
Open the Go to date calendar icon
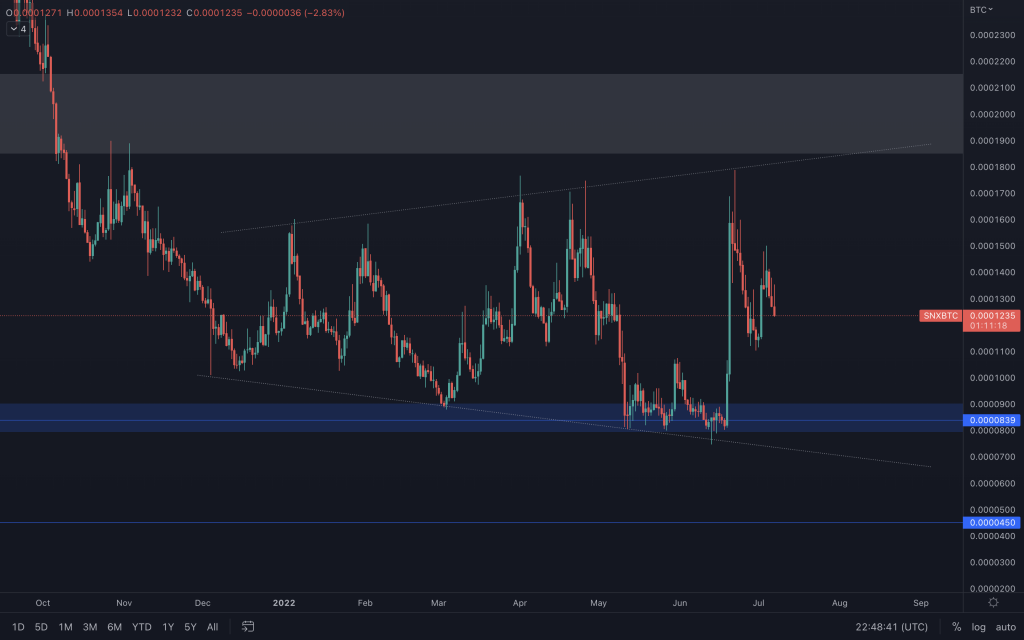[x=248, y=627]
